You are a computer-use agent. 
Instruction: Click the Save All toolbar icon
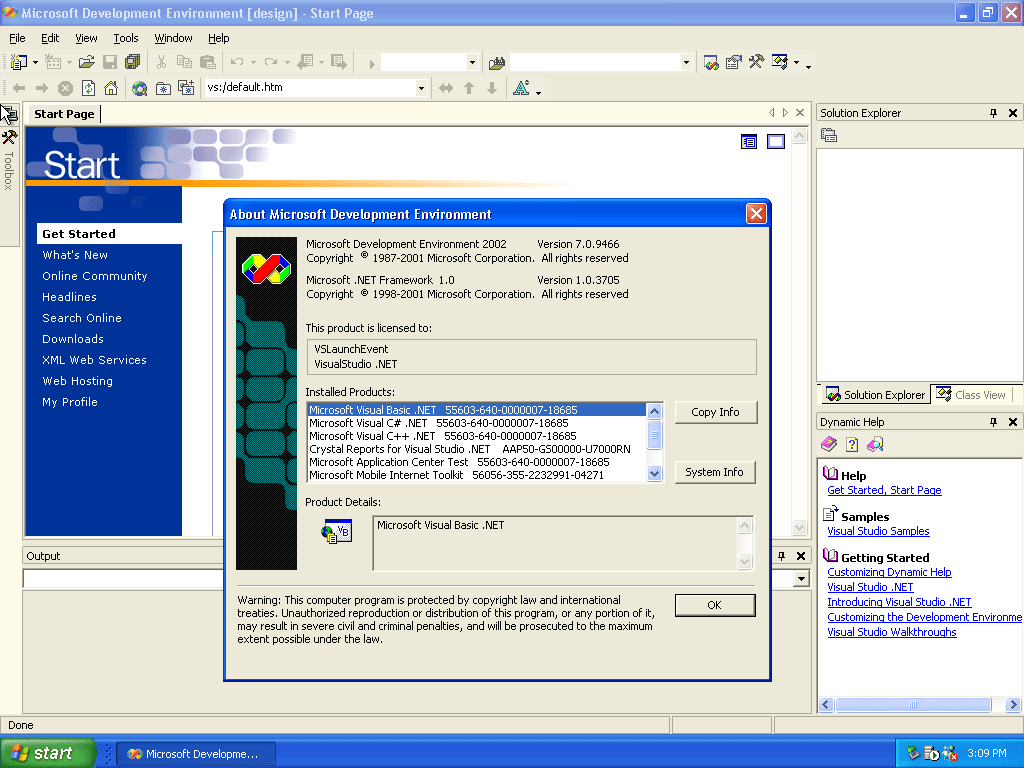pos(133,62)
